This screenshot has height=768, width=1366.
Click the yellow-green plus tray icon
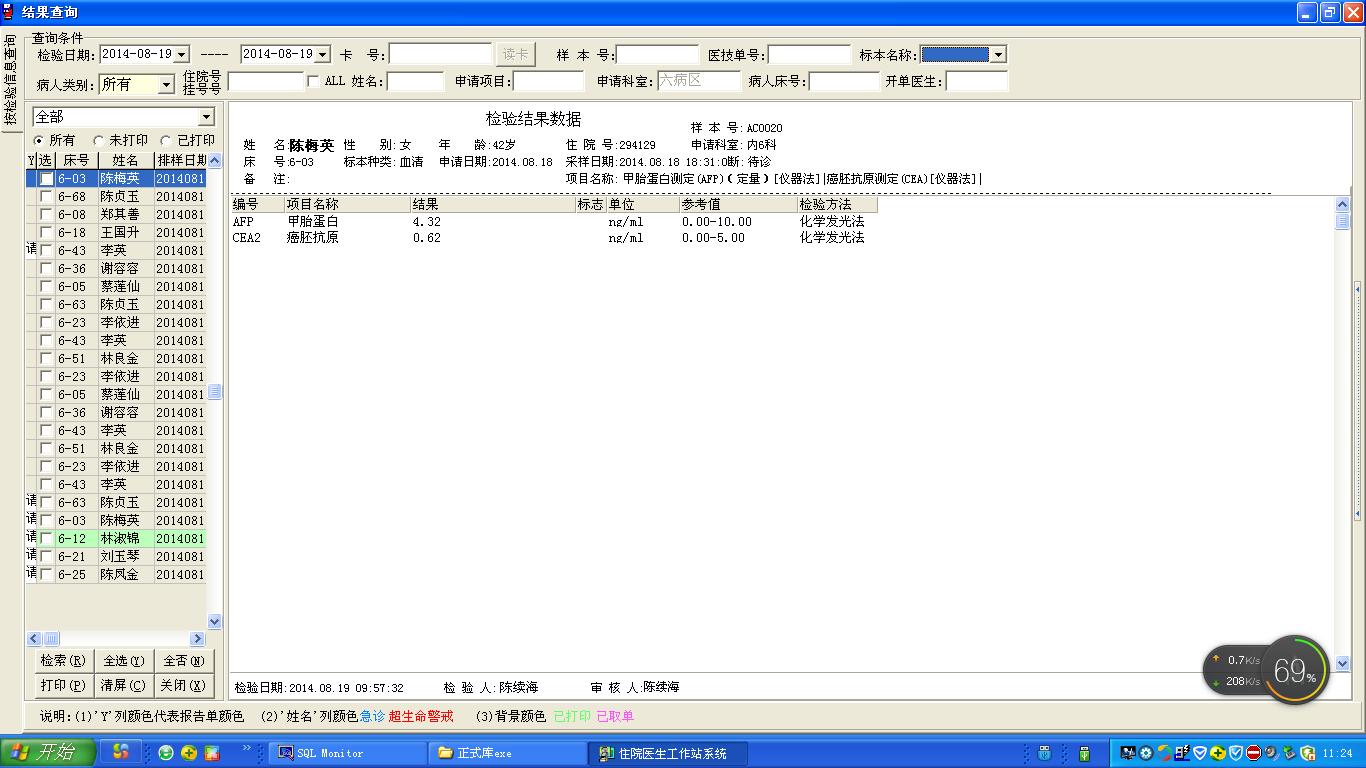pyautogui.click(x=1218, y=753)
